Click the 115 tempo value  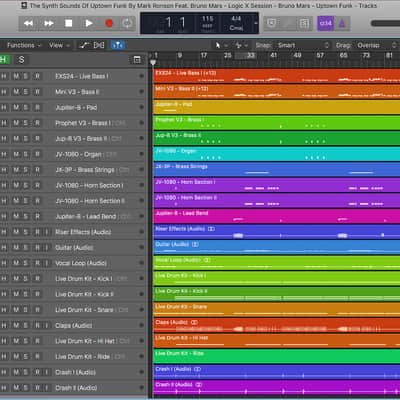[207, 19]
